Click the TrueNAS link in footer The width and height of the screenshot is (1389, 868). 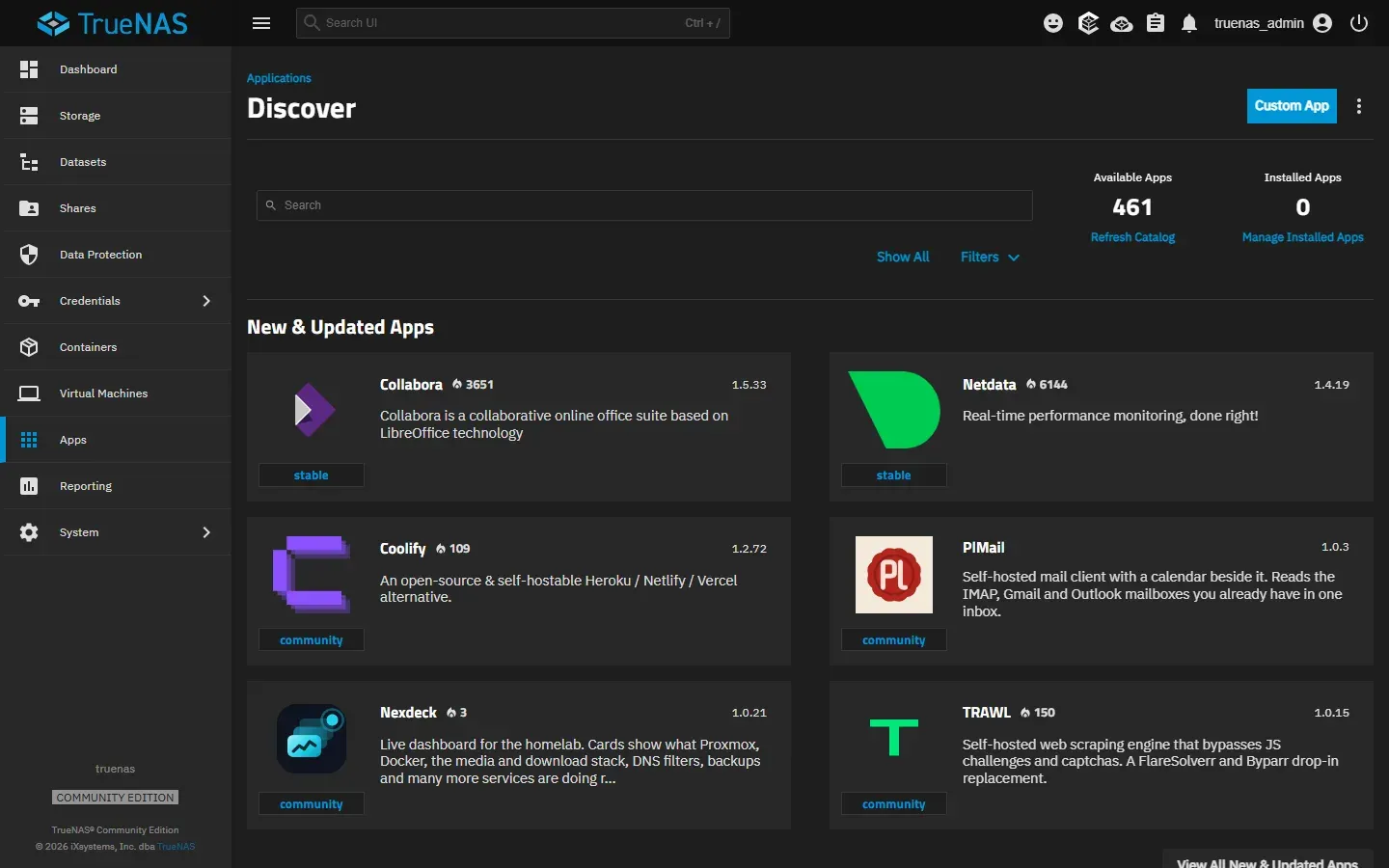176,847
